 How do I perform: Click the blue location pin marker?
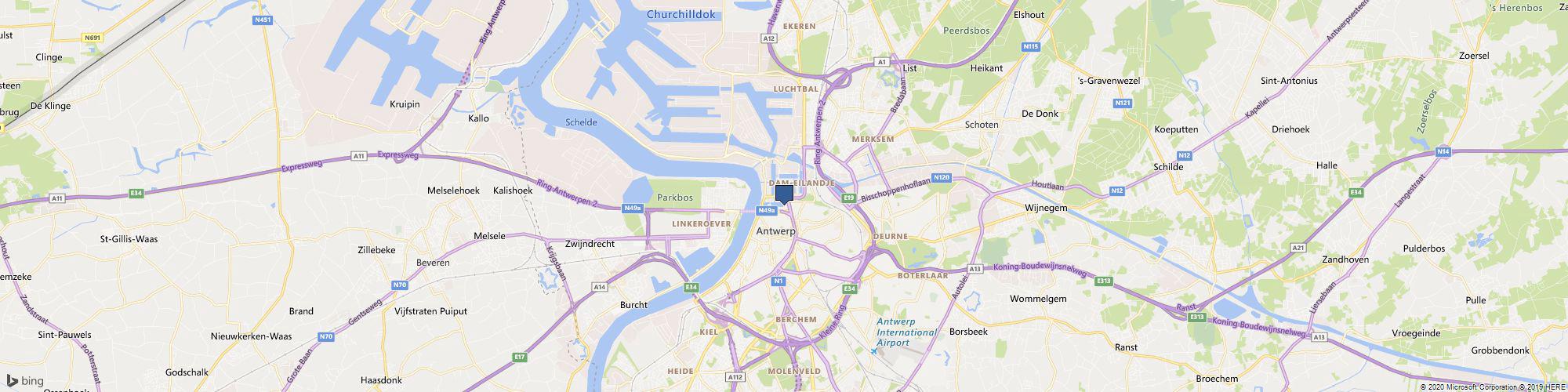point(784,194)
